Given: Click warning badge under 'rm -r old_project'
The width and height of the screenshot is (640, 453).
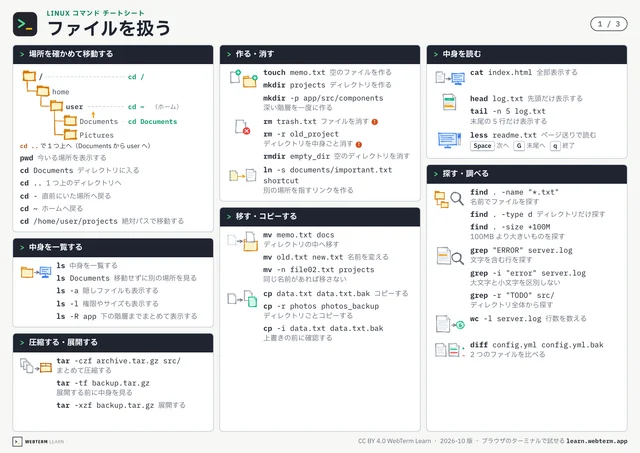Looking at the screenshot, I should 359,144.
